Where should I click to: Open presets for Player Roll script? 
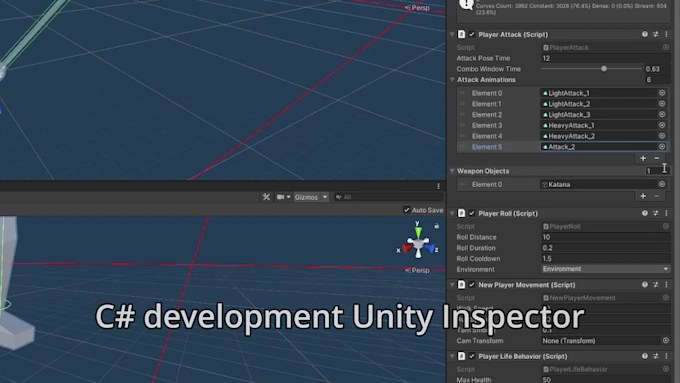655,213
